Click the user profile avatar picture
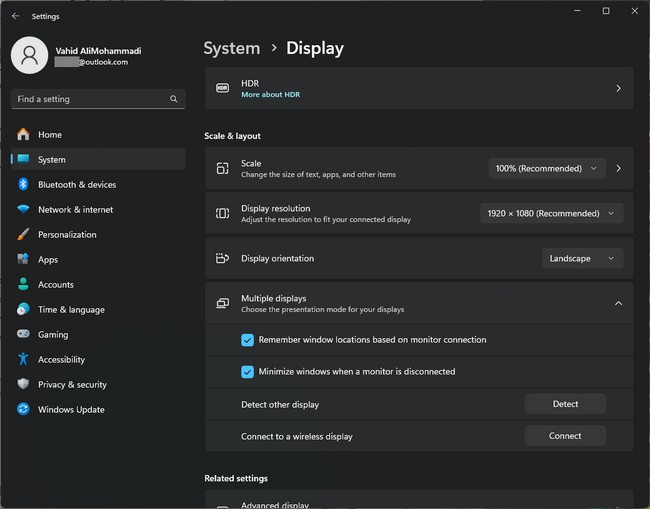Viewport: 650px width, 509px height. click(29, 55)
